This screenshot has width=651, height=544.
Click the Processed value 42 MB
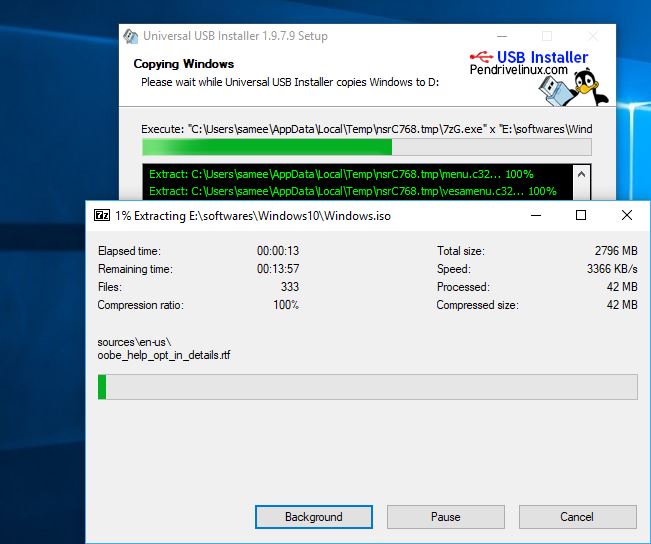622,287
